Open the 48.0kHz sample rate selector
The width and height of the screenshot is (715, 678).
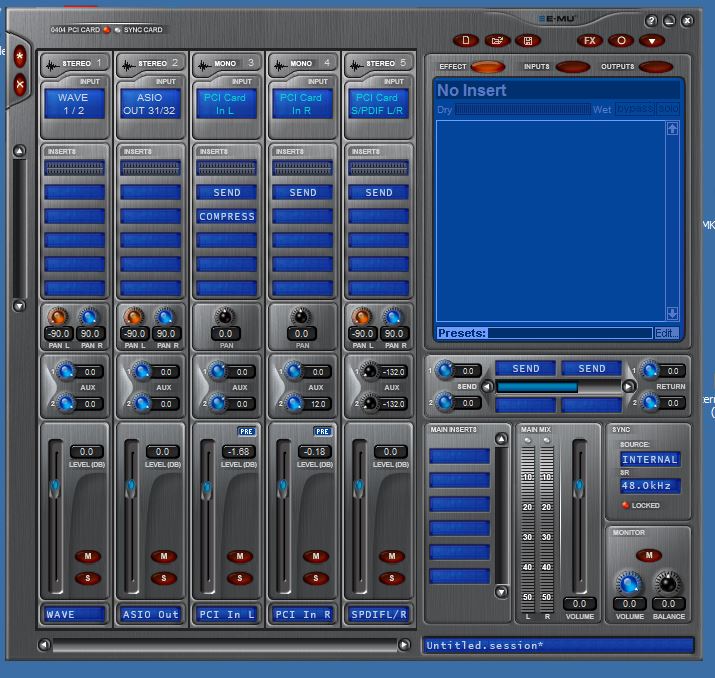coord(650,486)
